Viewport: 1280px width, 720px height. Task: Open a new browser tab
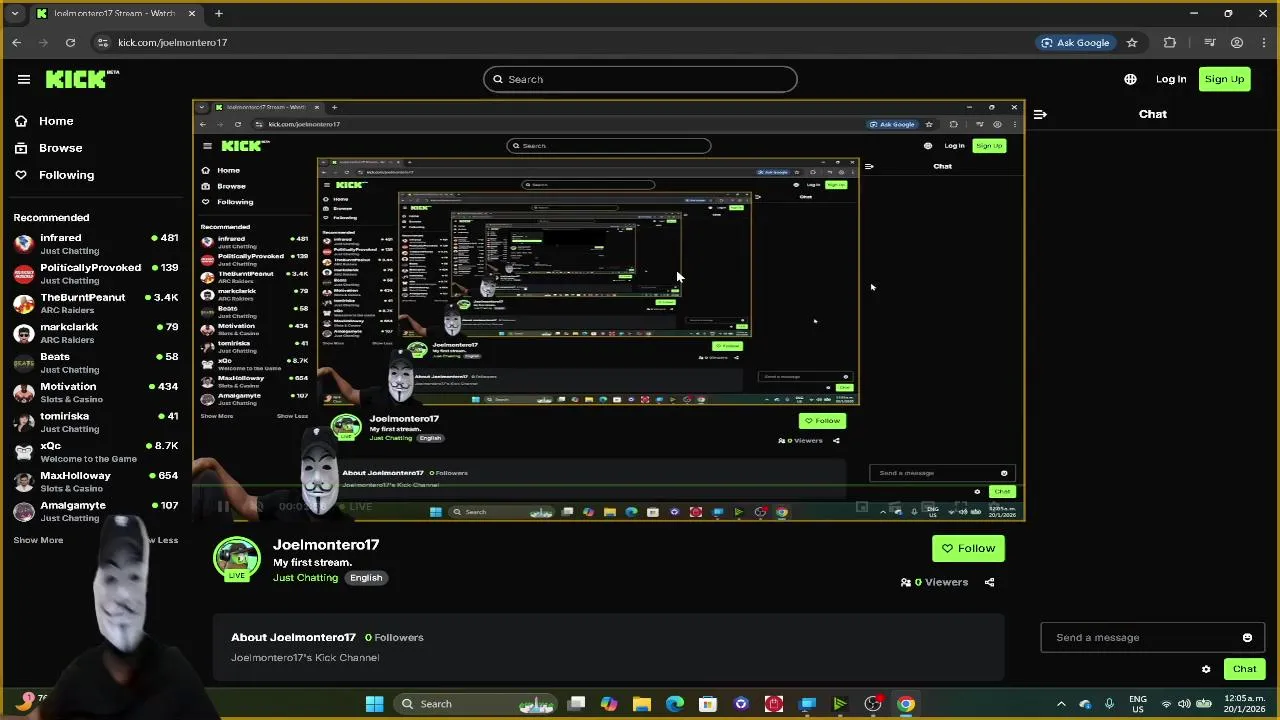[x=218, y=13]
